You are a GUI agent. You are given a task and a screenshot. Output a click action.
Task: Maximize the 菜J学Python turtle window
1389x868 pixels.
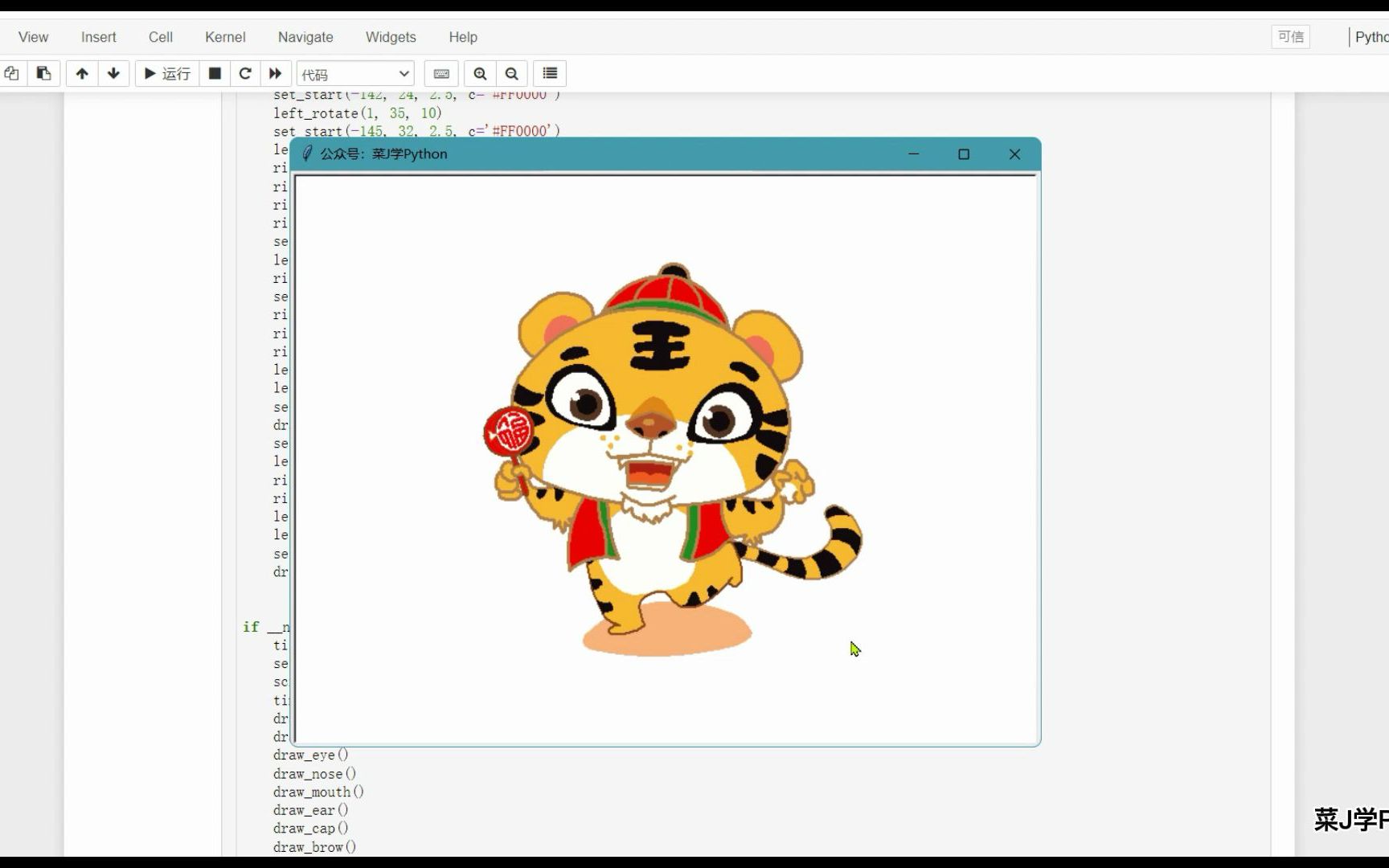(964, 154)
